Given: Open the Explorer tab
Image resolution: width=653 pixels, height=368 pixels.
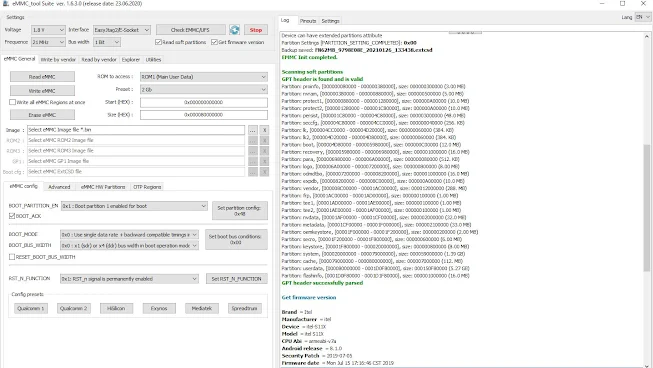Looking at the screenshot, I should (x=131, y=60).
